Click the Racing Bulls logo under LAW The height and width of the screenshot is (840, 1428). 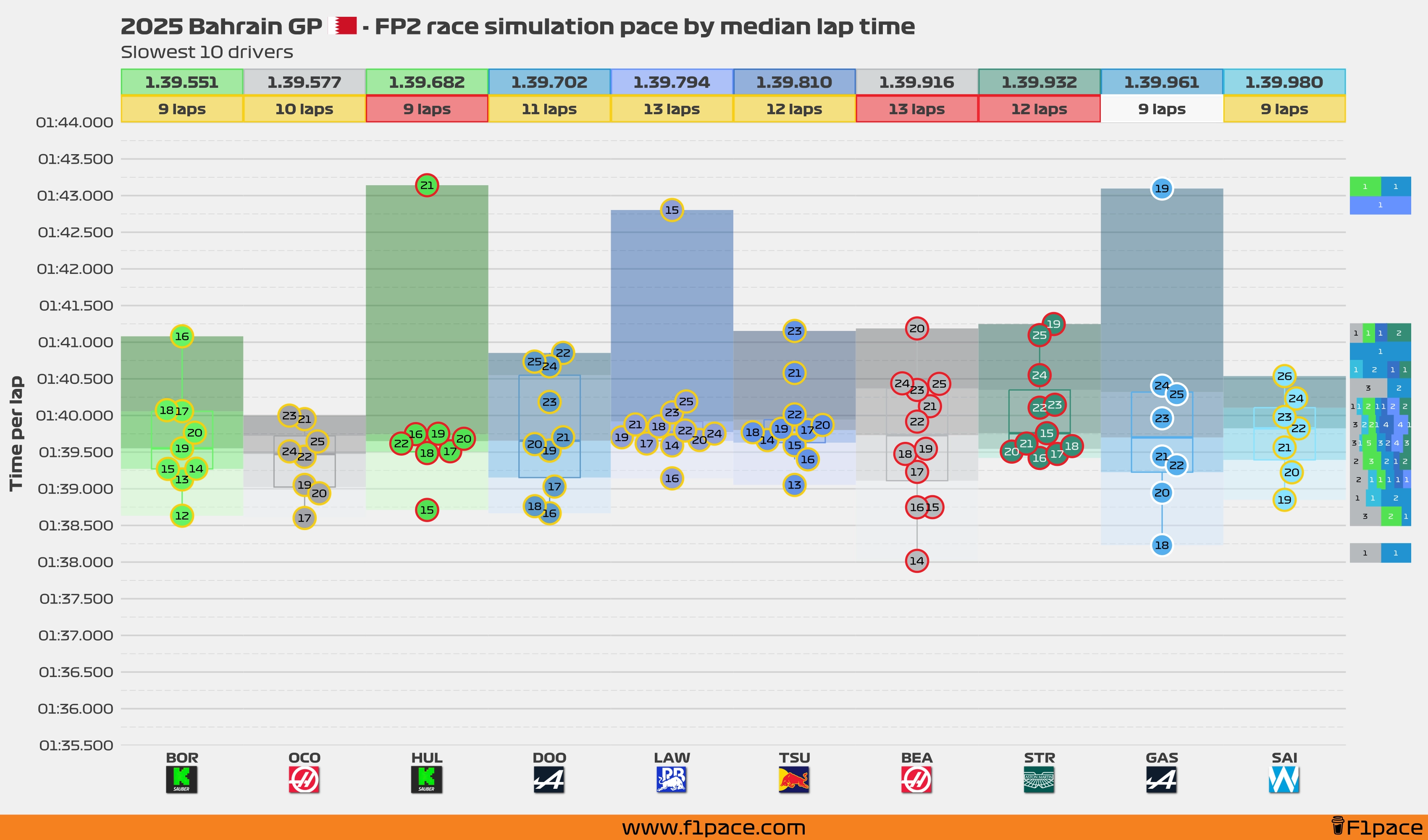pyautogui.click(x=672, y=780)
